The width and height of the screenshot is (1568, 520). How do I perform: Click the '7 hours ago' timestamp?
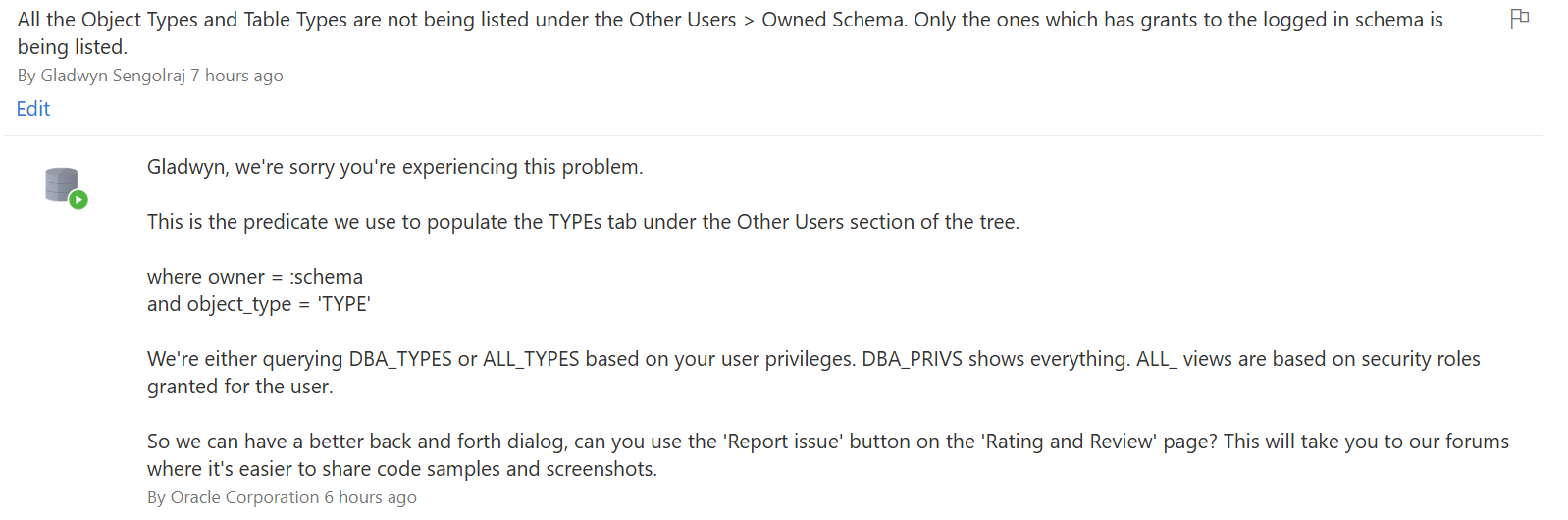click(236, 76)
